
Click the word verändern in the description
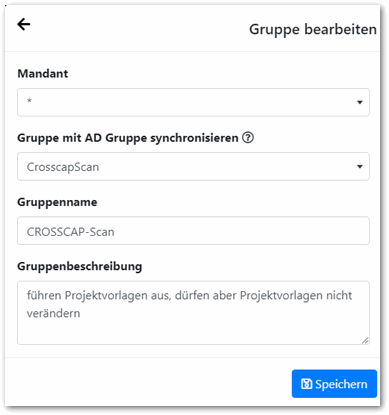pos(53,313)
